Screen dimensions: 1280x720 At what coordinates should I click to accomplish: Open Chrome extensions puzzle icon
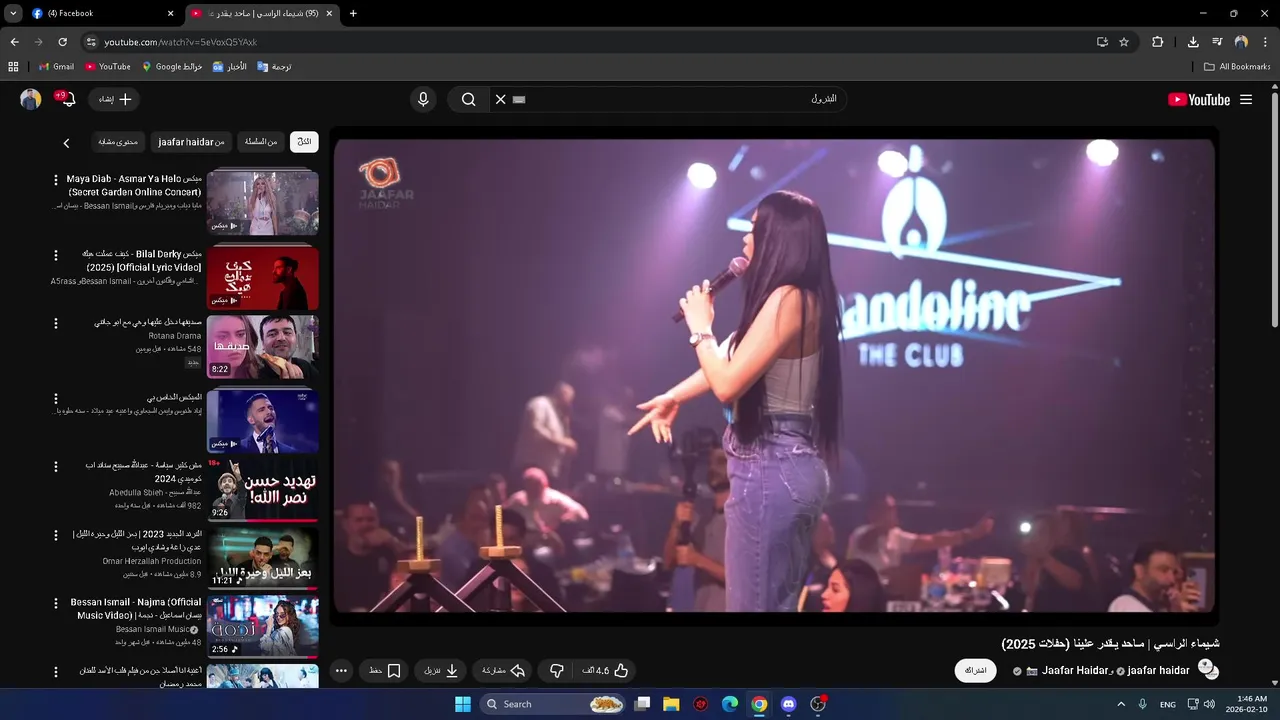tap(1158, 42)
